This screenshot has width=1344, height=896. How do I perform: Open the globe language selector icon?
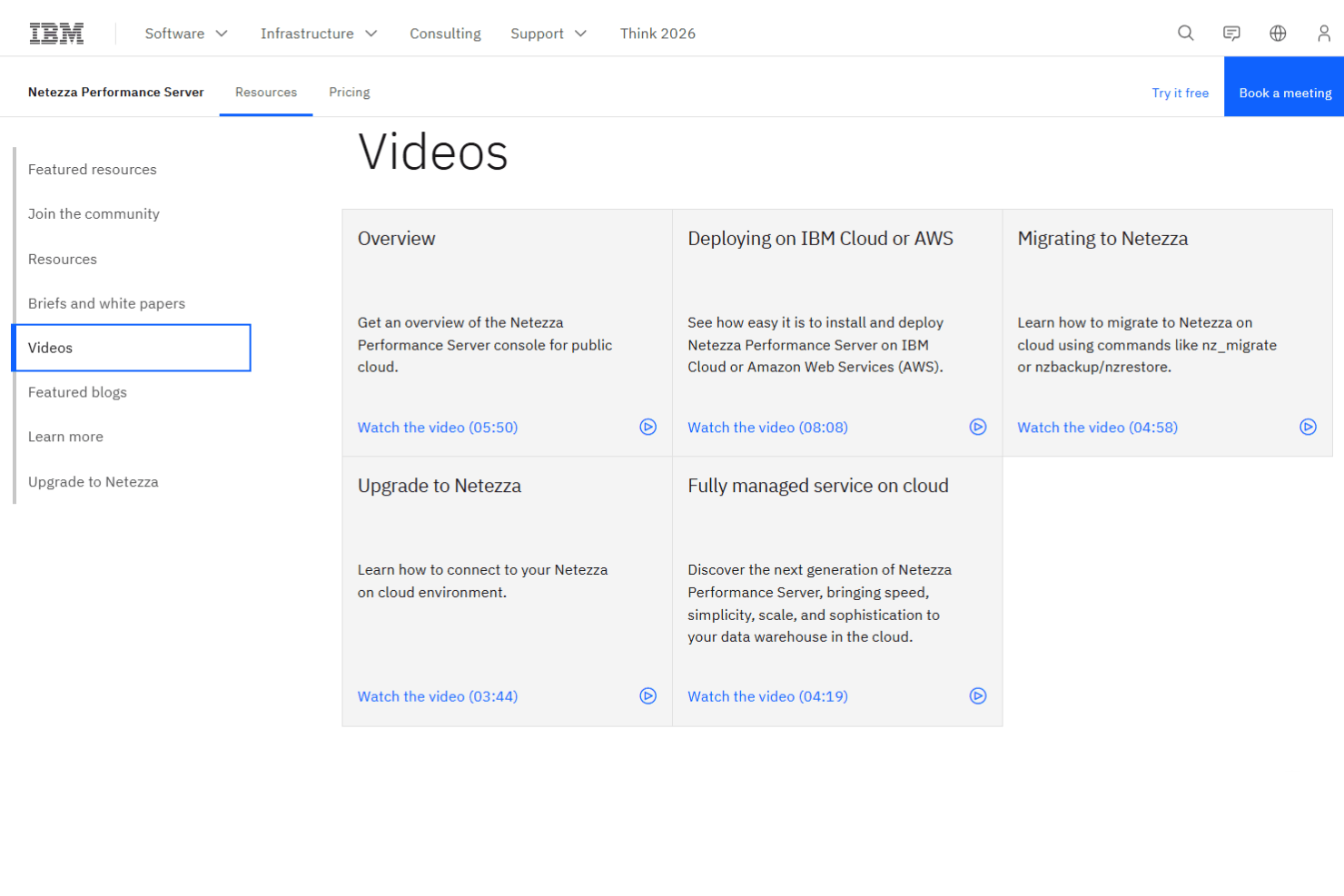click(x=1278, y=34)
